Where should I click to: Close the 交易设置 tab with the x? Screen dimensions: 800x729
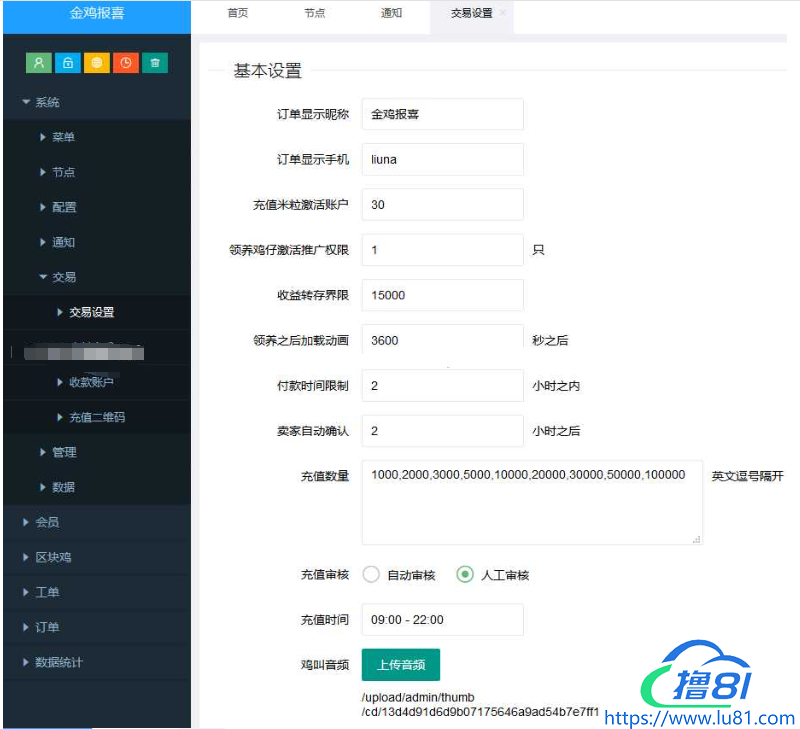click(503, 13)
